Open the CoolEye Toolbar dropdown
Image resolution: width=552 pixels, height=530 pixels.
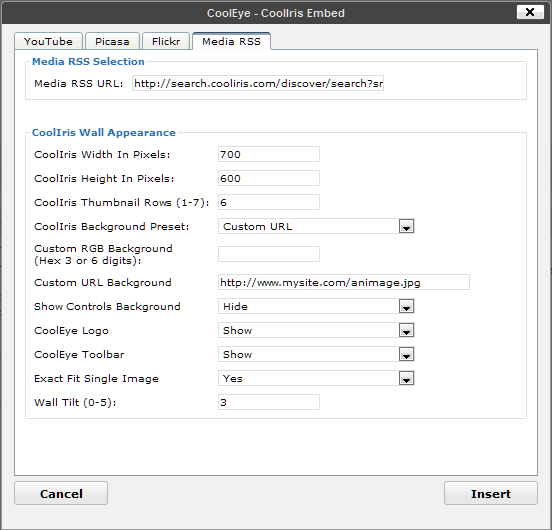click(316, 354)
